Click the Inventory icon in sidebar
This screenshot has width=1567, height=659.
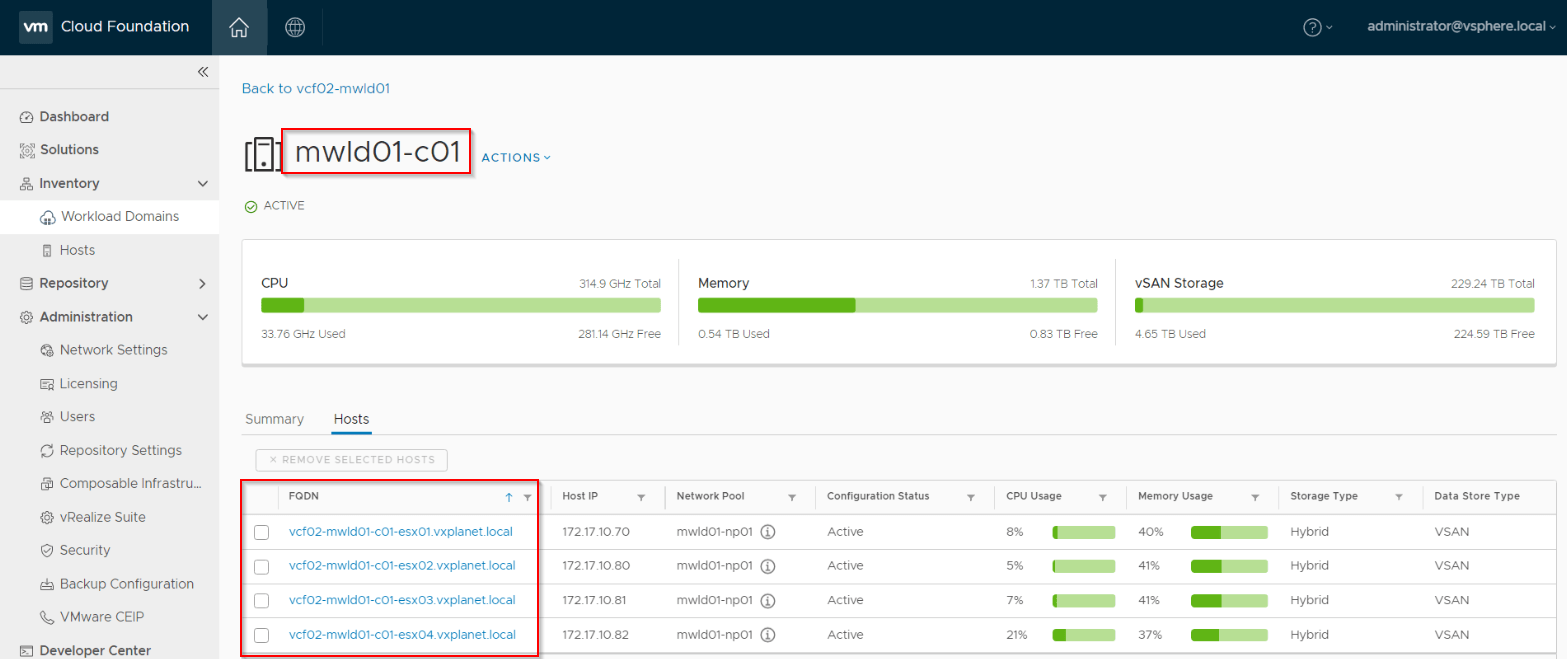(27, 184)
